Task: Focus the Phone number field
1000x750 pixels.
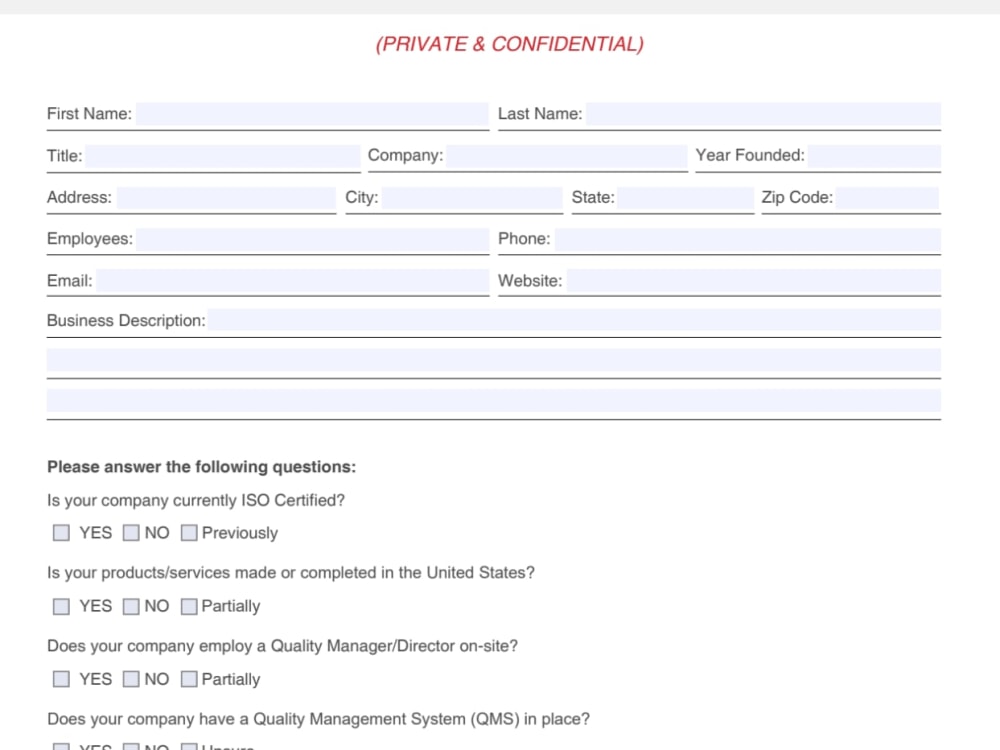Action: point(747,239)
